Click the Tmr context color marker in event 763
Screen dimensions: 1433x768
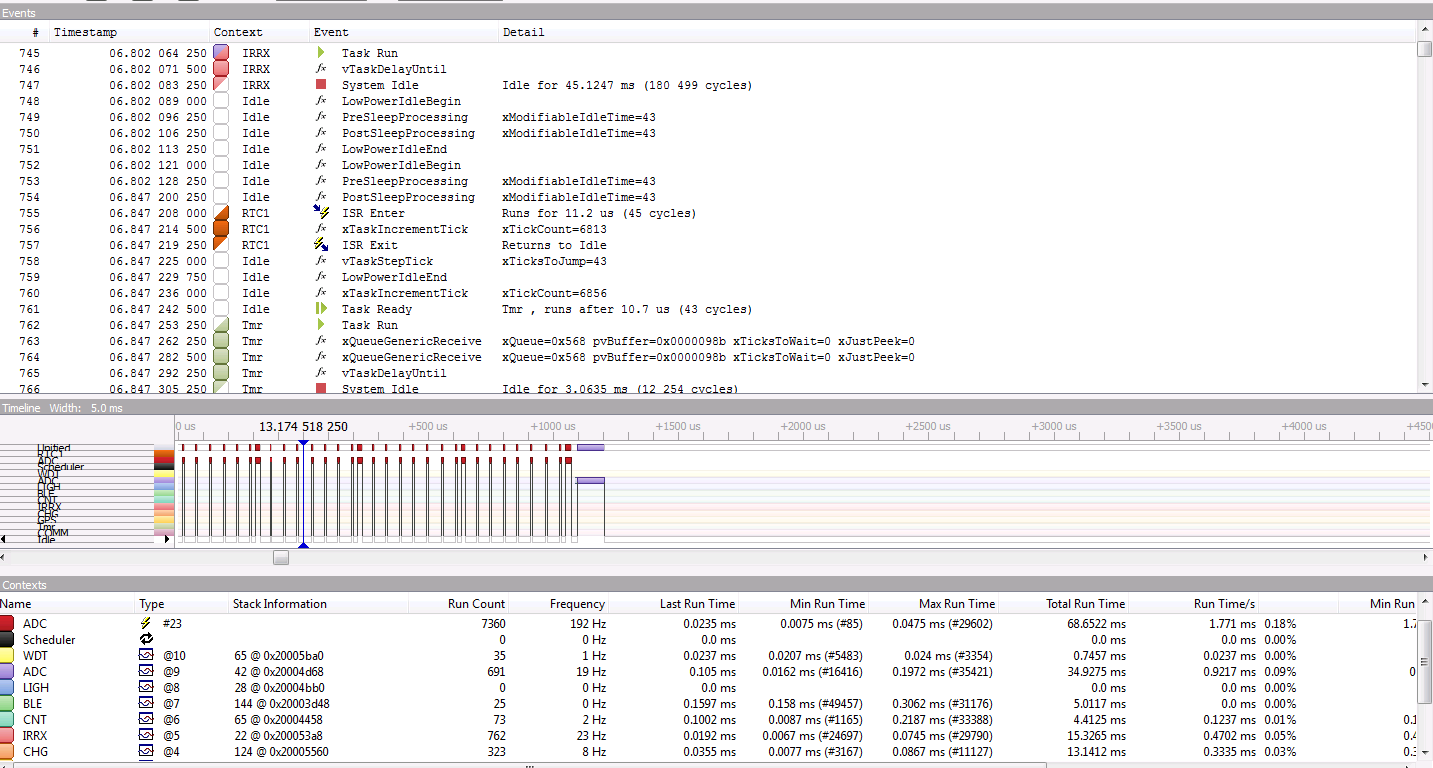222,341
